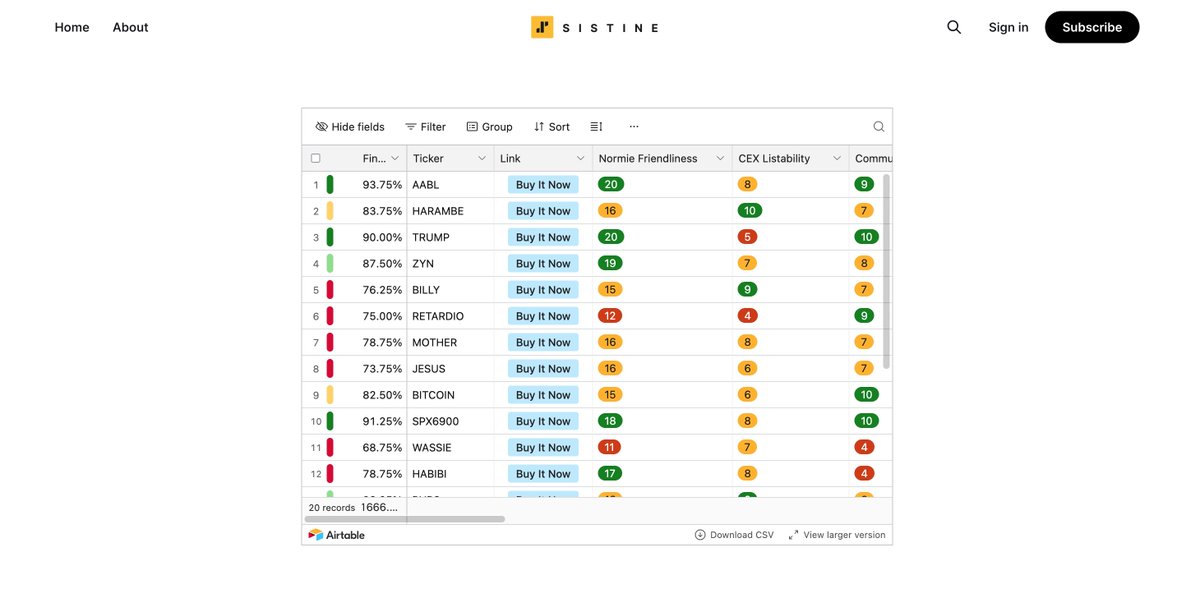Click the vertical scrollbar of the table
This screenshot has width=1200, height=598.
click(x=886, y=272)
